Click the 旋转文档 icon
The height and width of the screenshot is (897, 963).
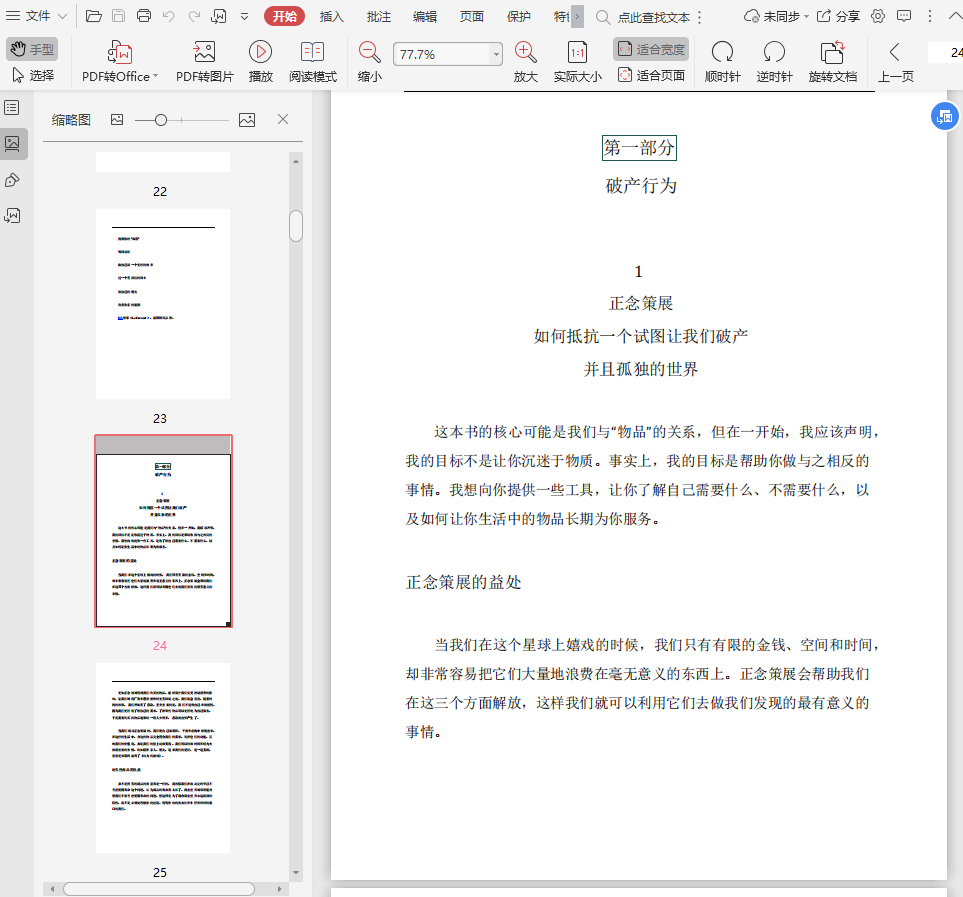pyautogui.click(x=832, y=53)
